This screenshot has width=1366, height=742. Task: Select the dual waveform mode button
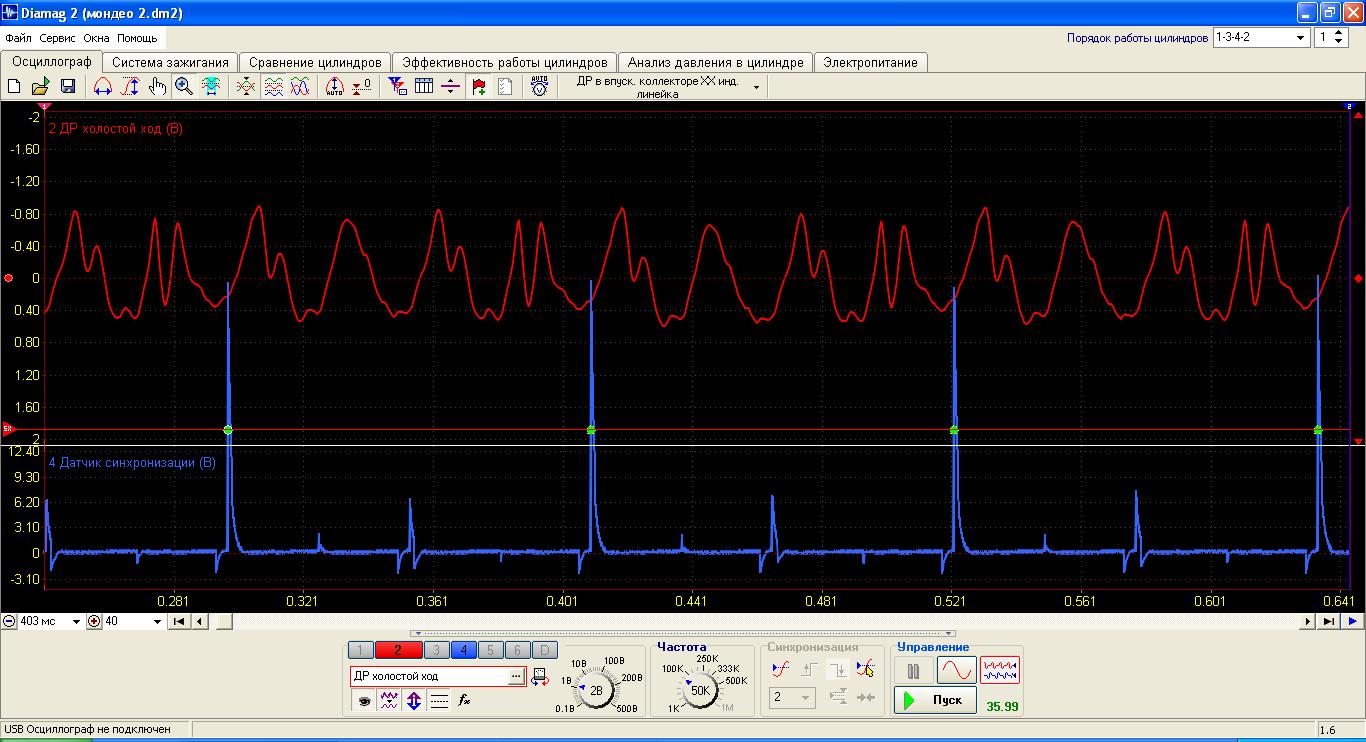coord(1000,671)
